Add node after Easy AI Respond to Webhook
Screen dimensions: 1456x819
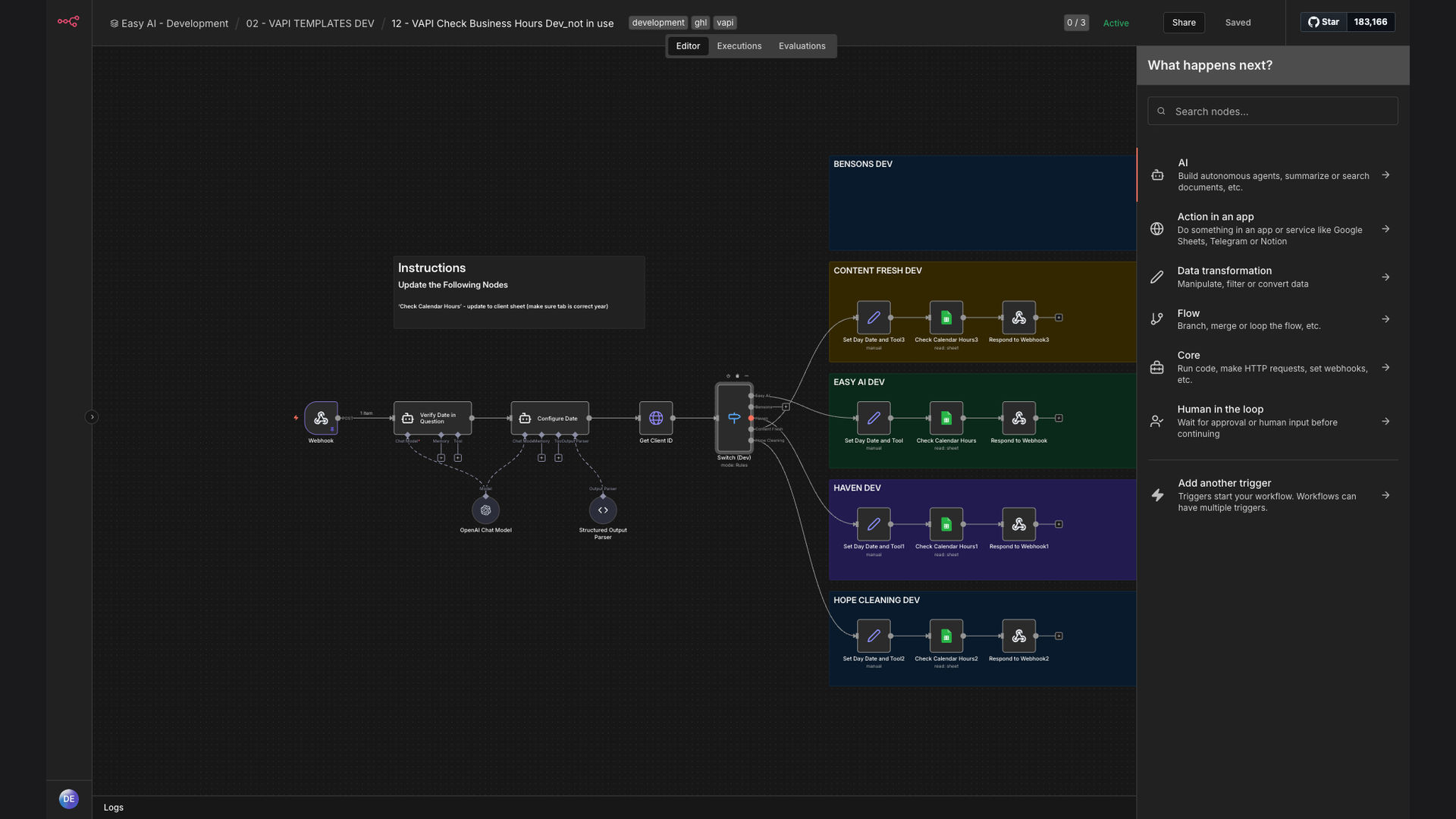(1059, 418)
